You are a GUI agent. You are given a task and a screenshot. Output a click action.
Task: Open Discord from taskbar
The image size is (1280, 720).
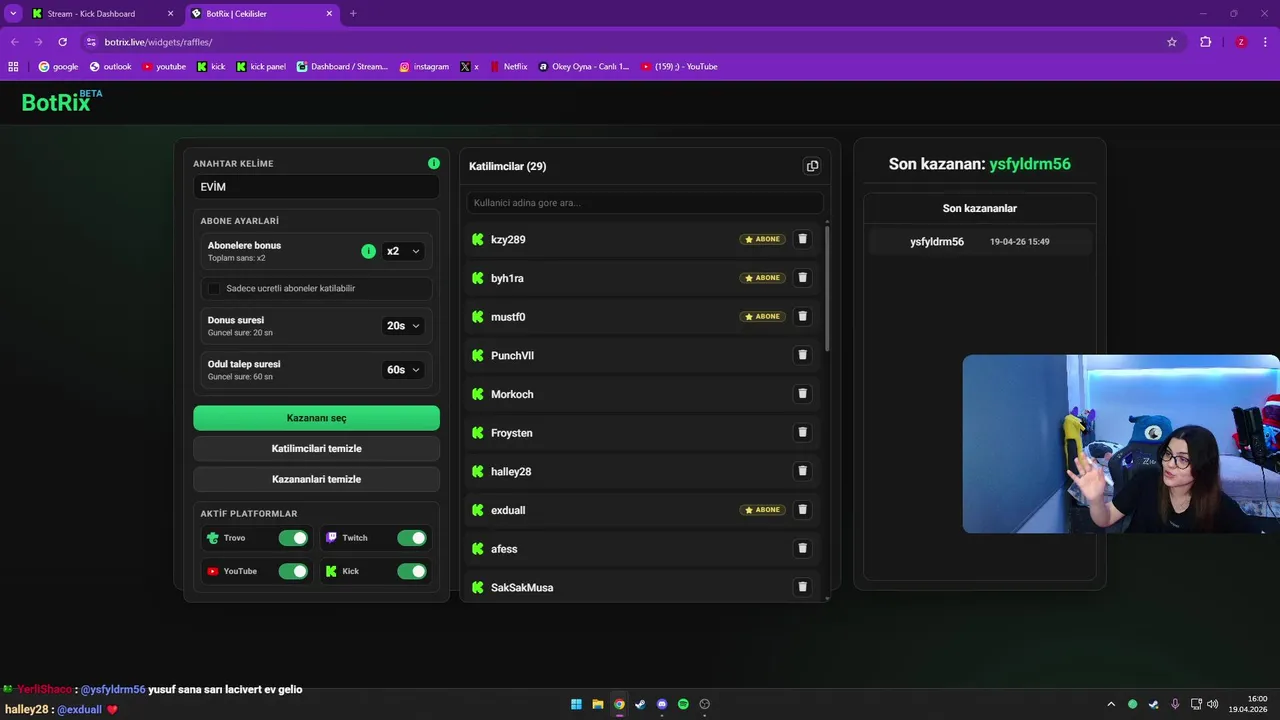click(x=662, y=704)
